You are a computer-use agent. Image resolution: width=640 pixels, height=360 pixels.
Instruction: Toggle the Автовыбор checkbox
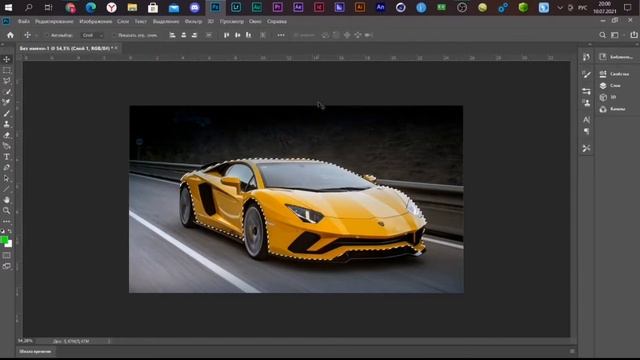click(x=47, y=36)
